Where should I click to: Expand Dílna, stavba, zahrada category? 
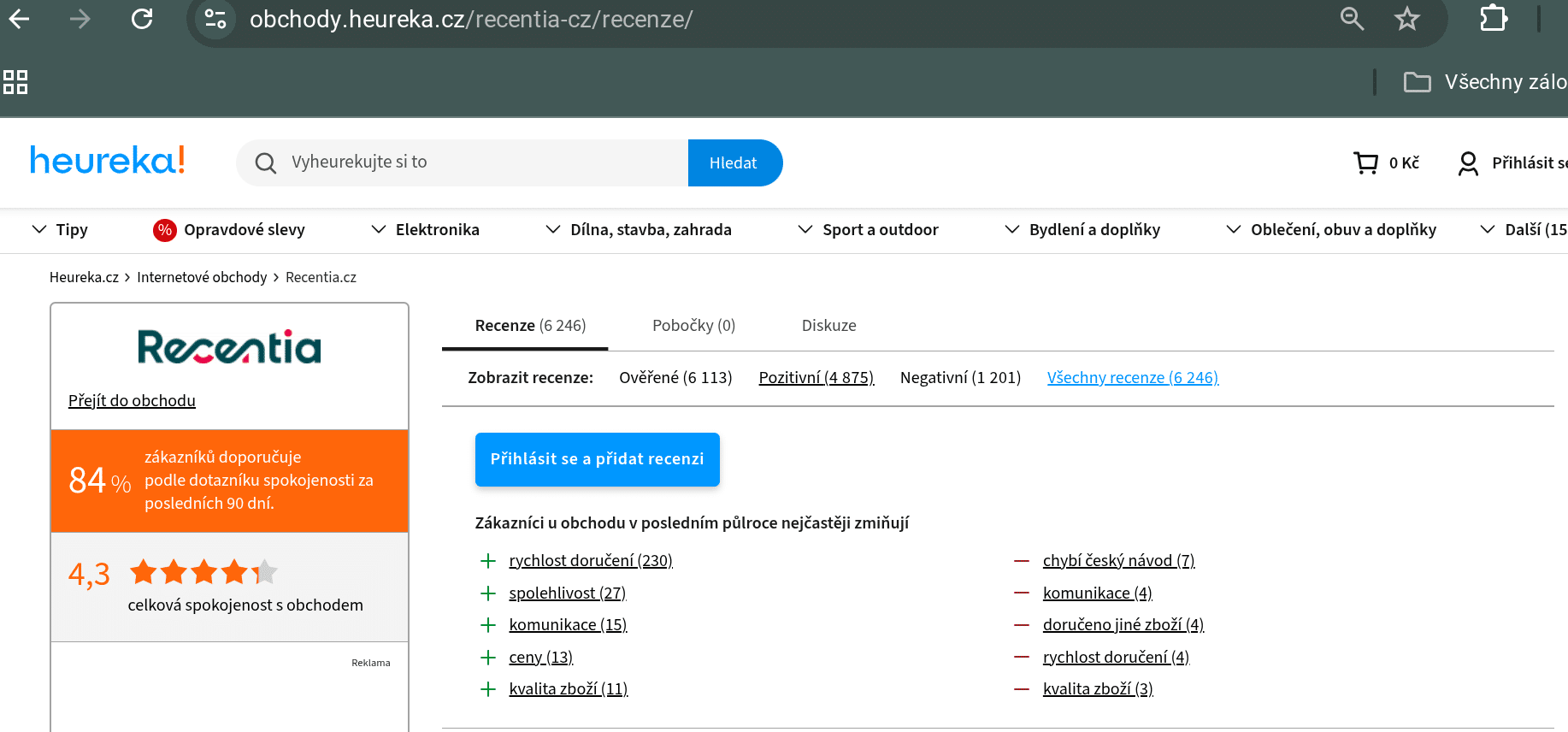point(639,230)
